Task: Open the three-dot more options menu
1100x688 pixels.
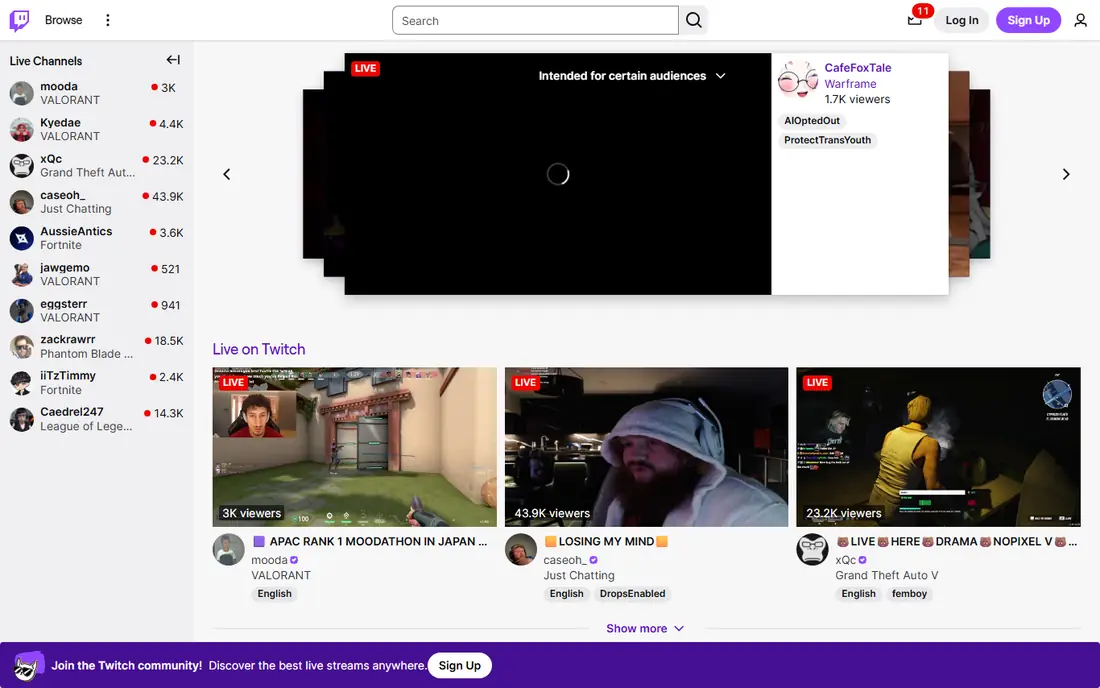Action: tap(107, 20)
